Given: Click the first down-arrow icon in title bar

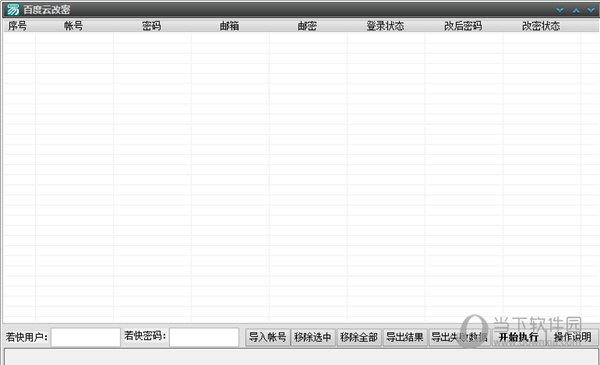Looking at the screenshot, I should point(560,10).
